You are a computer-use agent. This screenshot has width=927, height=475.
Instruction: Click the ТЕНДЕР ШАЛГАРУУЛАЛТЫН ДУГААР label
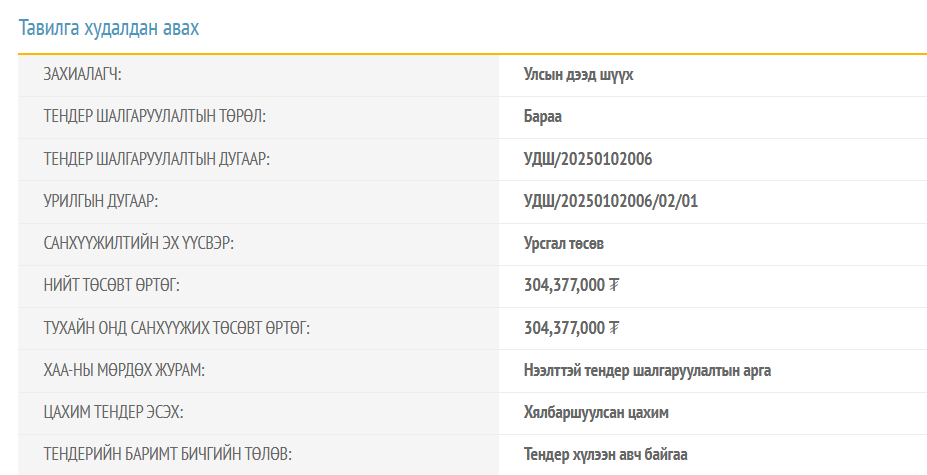(x=157, y=159)
